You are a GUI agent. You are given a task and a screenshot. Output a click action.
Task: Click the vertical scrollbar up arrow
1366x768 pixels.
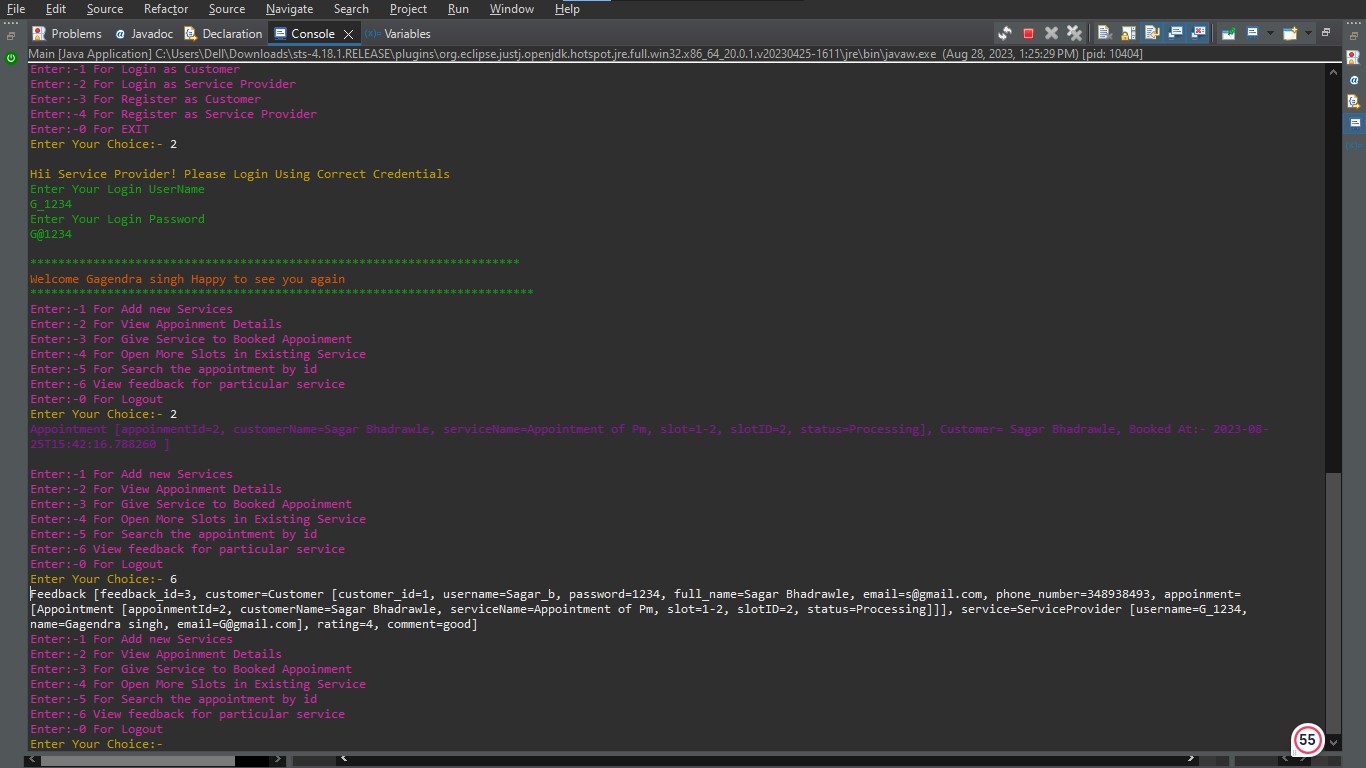pos(1332,71)
